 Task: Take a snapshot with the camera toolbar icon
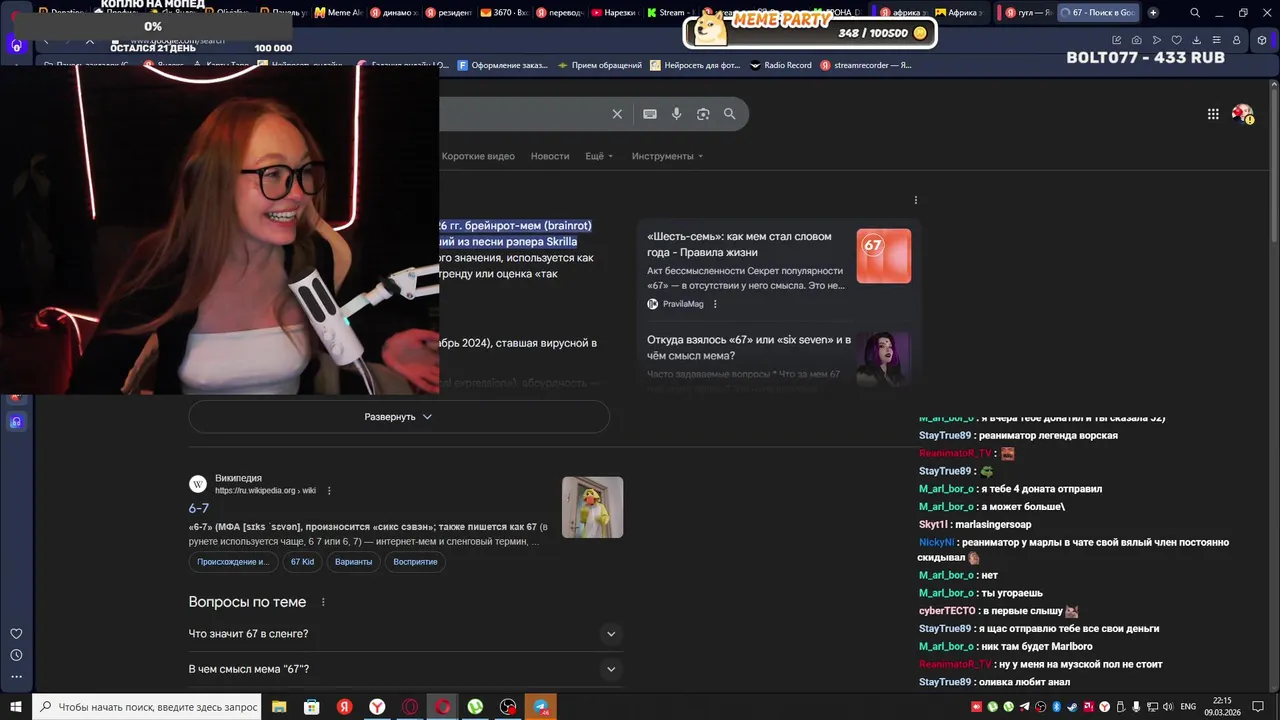(x=1137, y=40)
